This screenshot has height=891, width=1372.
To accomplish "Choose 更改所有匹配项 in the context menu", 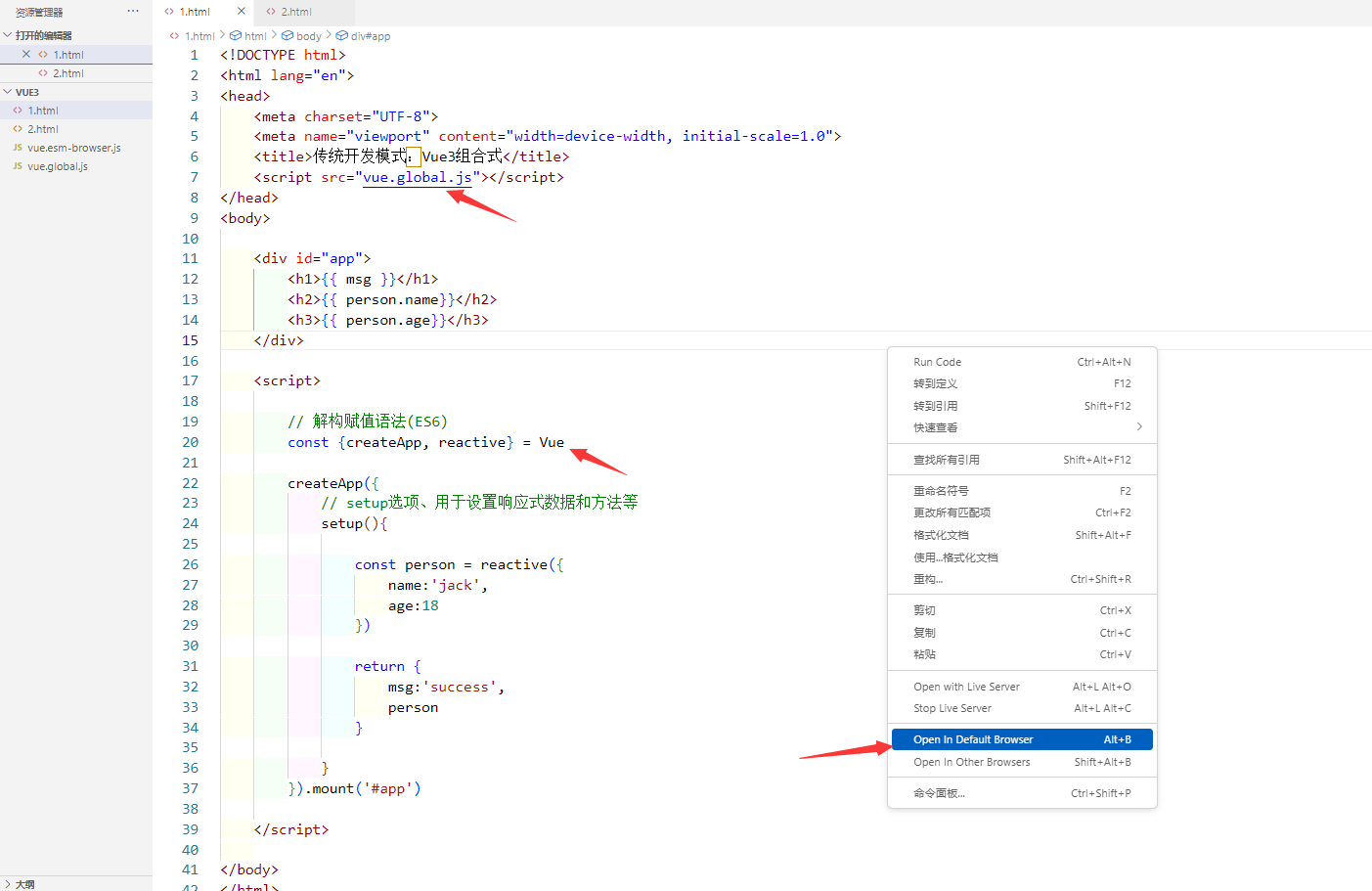I will (x=1022, y=512).
